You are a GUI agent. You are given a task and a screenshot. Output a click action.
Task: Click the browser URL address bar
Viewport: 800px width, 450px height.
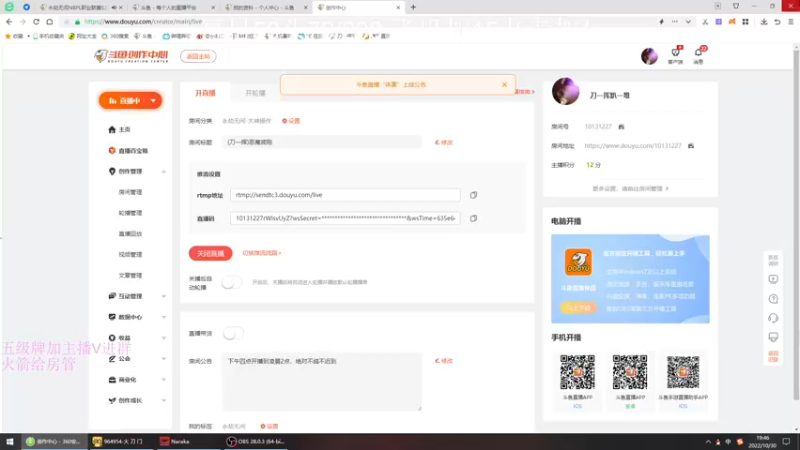357,22
